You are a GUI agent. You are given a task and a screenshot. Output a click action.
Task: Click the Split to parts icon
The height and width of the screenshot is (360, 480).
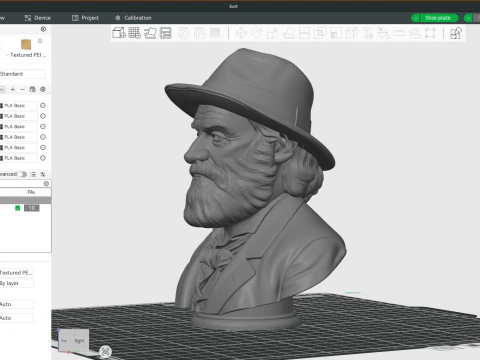pos(200,33)
